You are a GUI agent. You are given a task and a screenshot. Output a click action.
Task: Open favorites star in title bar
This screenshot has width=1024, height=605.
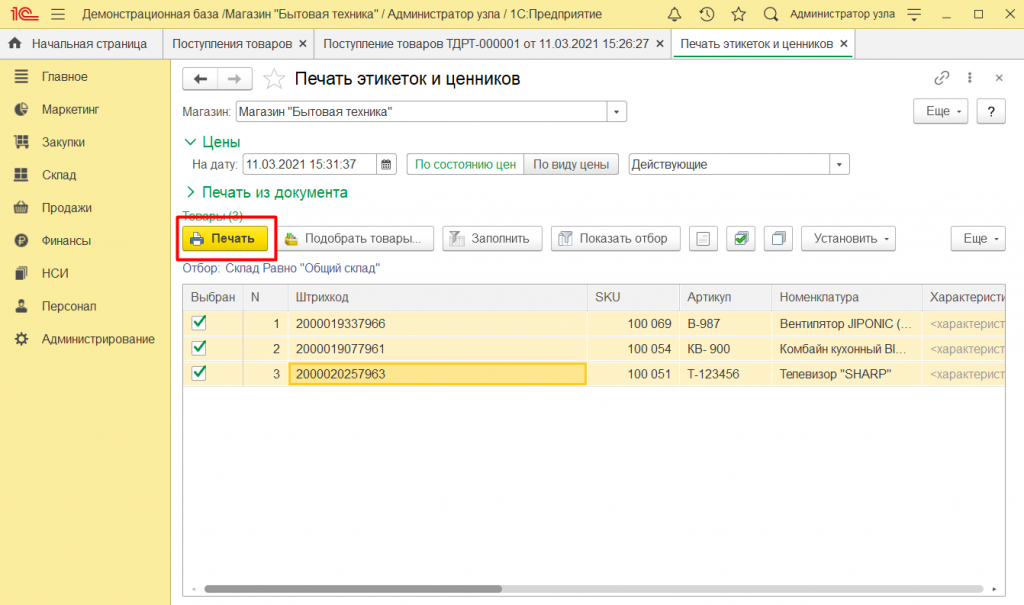click(738, 14)
